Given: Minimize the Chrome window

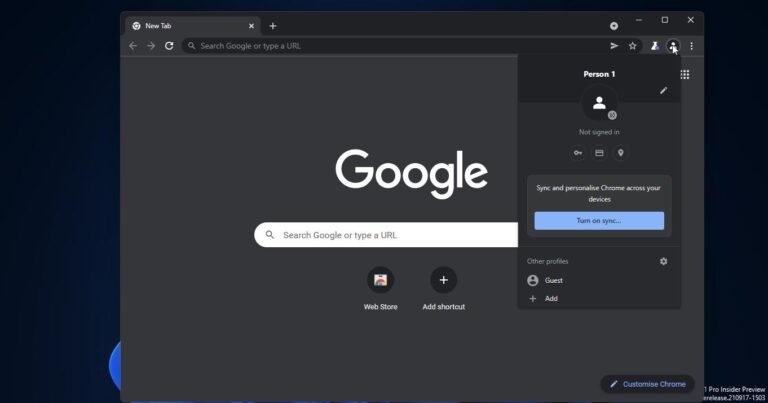Looking at the screenshot, I should click(x=639, y=20).
